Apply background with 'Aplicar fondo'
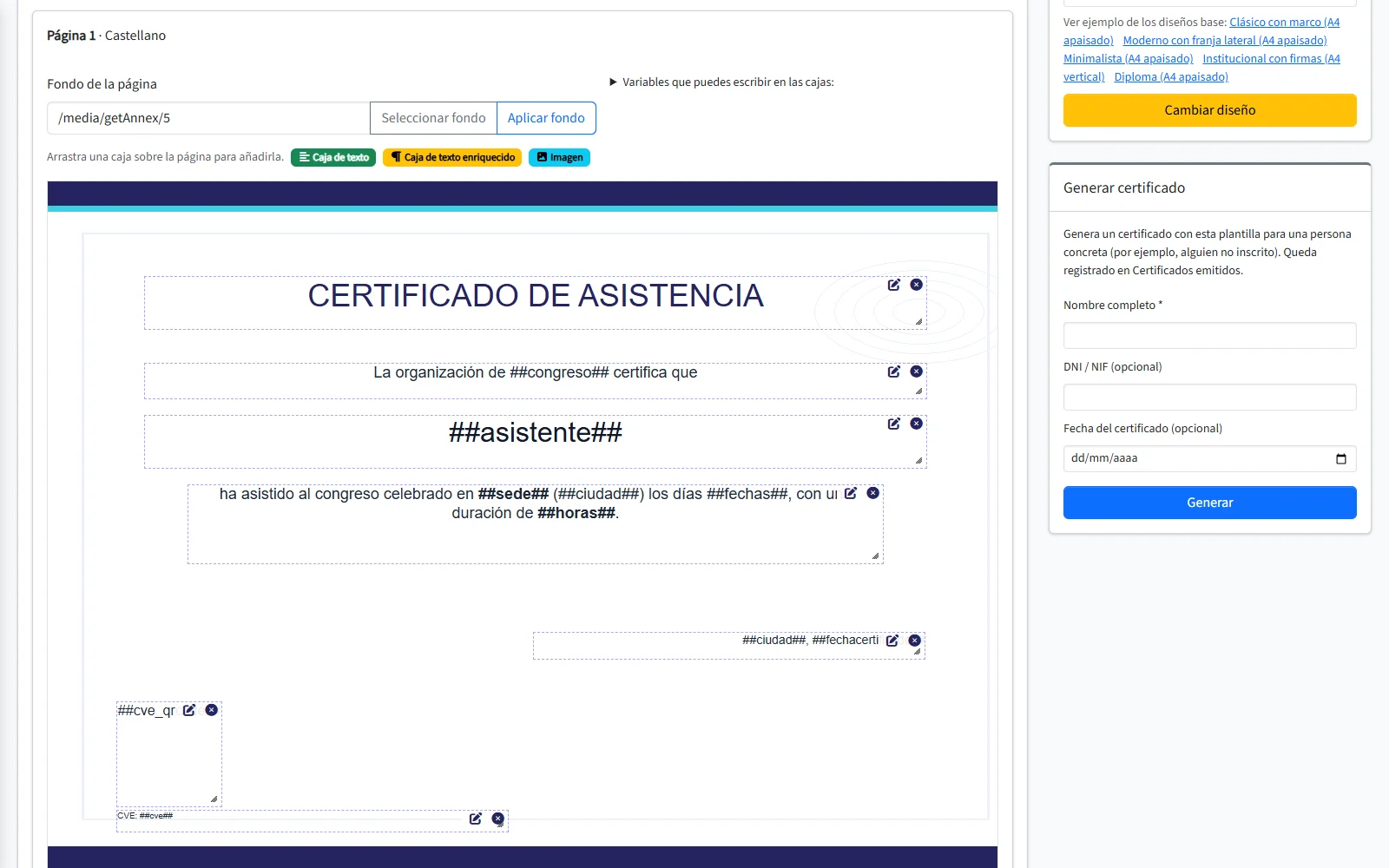 click(546, 118)
